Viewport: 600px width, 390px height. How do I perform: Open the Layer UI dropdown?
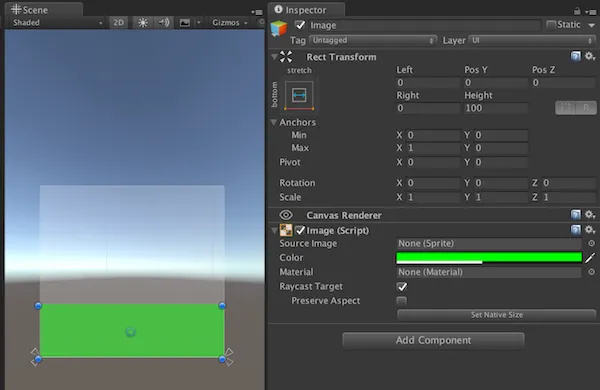pyautogui.click(x=532, y=40)
